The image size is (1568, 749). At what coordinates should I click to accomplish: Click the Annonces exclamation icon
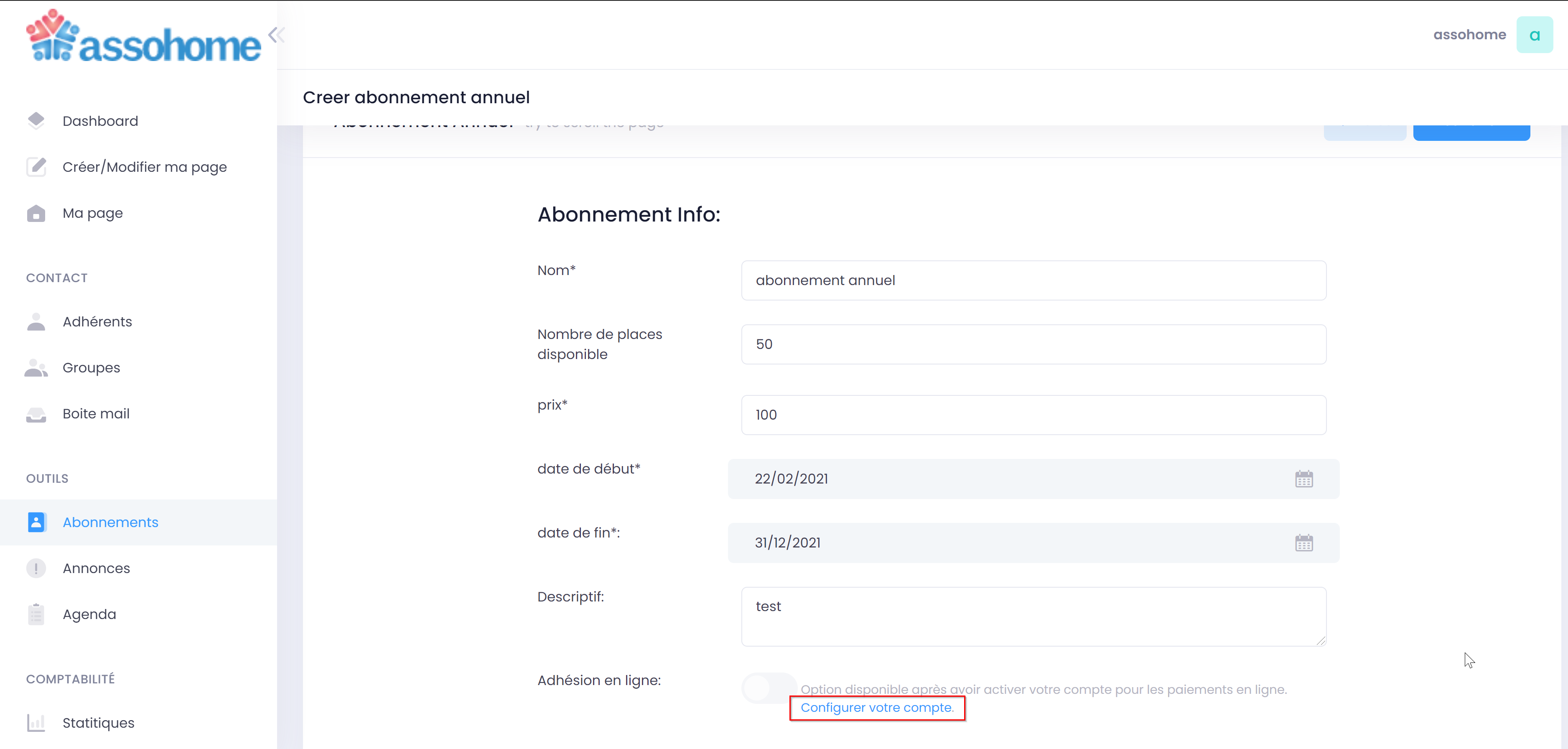point(36,568)
